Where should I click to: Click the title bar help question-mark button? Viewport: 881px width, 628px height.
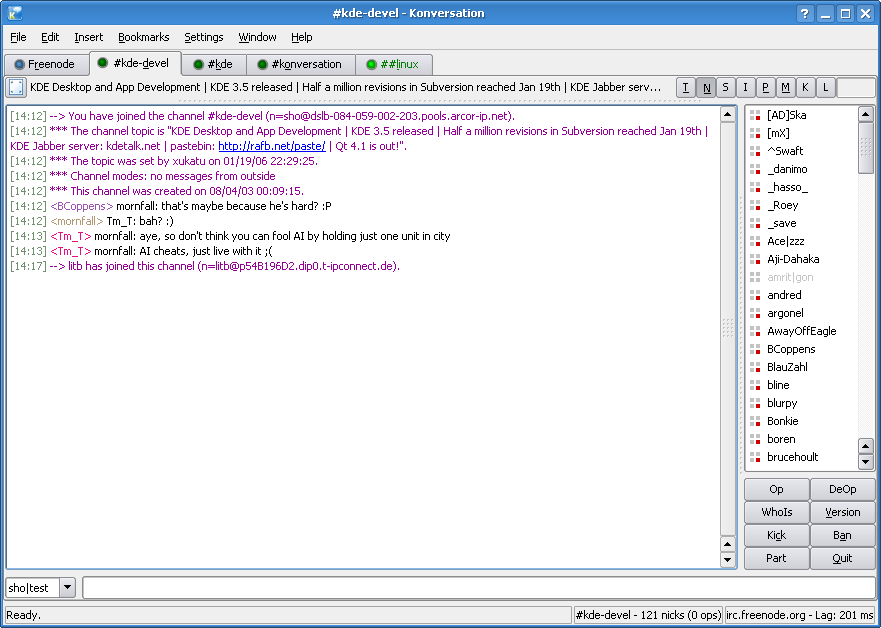805,13
